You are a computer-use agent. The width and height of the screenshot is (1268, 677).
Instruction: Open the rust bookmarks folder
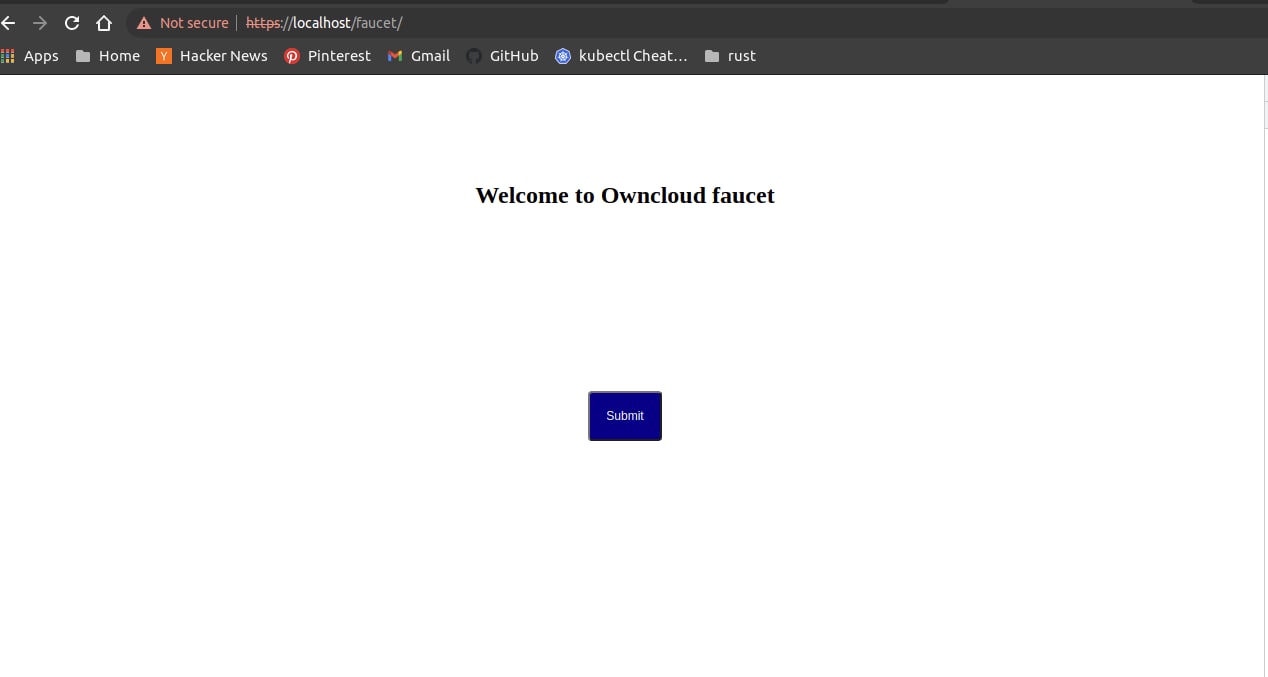(x=730, y=56)
